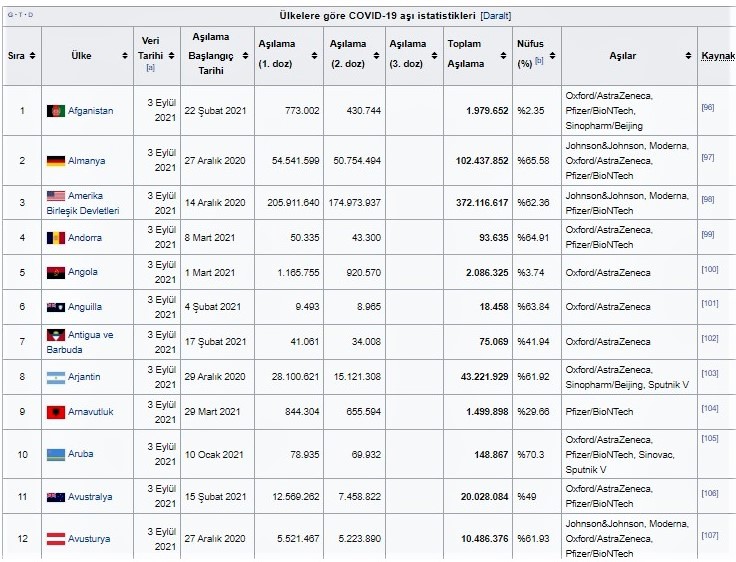Click the Albania flag beside Arnavutluk

56,412
